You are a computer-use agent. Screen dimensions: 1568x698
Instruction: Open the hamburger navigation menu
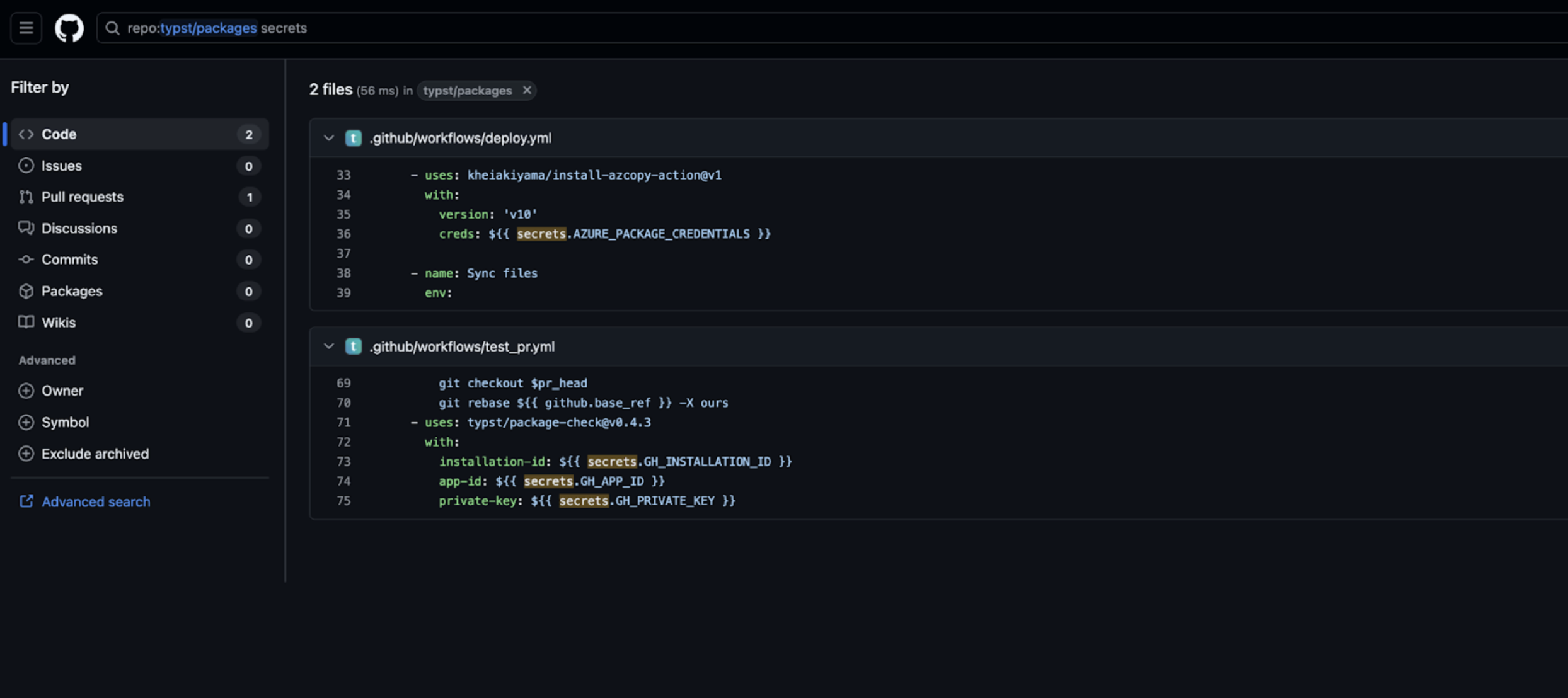coord(26,28)
